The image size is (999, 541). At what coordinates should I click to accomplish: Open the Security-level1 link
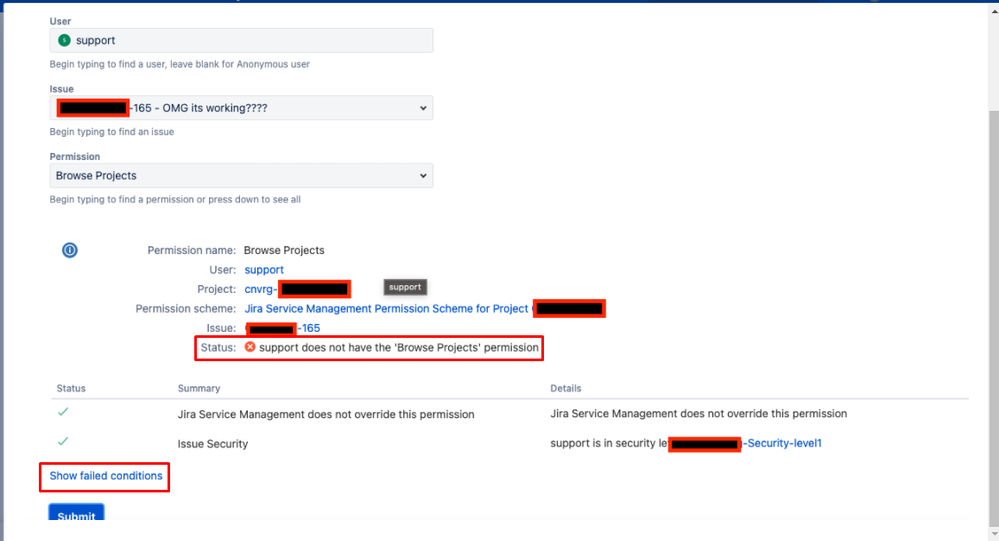(x=783, y=443)
